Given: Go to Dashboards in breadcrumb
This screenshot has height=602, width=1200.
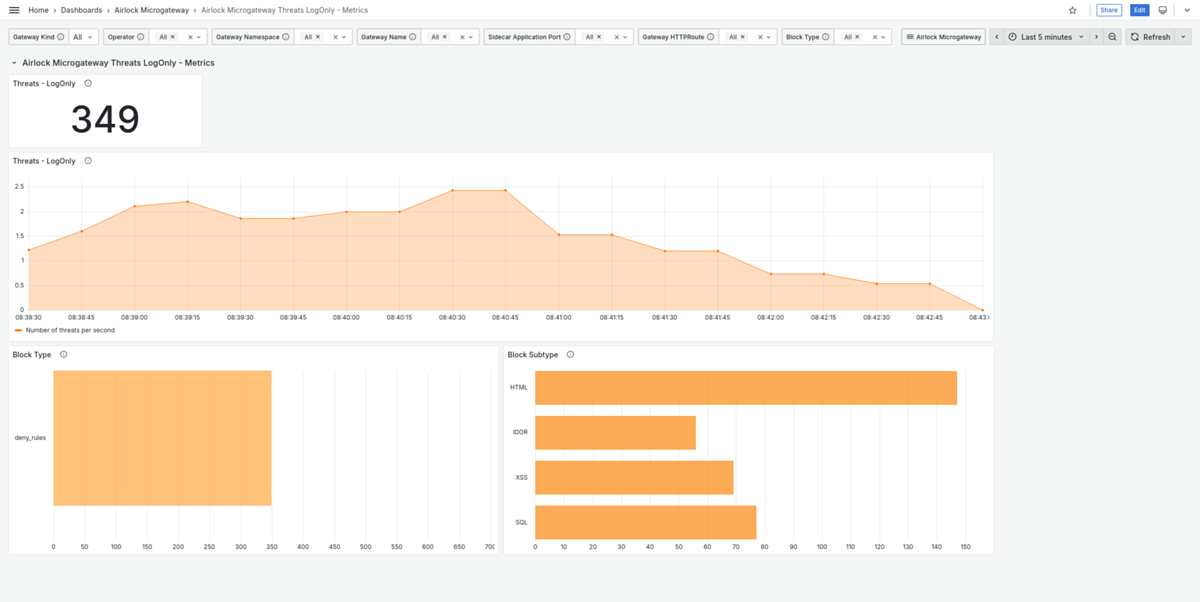Looking at the screenshot, I should [81, 10].
